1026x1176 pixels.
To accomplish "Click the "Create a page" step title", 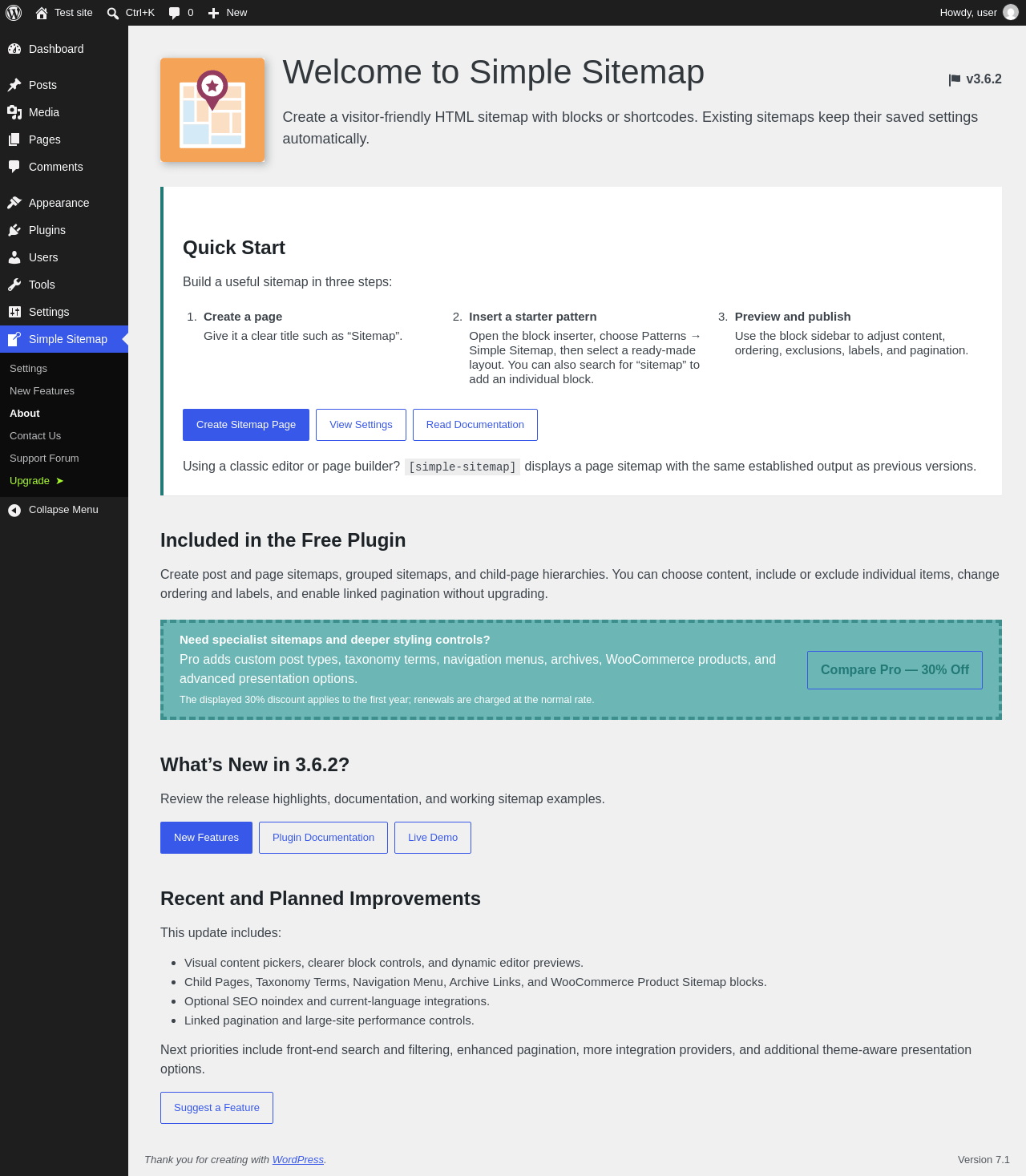I will pos(243,317).
